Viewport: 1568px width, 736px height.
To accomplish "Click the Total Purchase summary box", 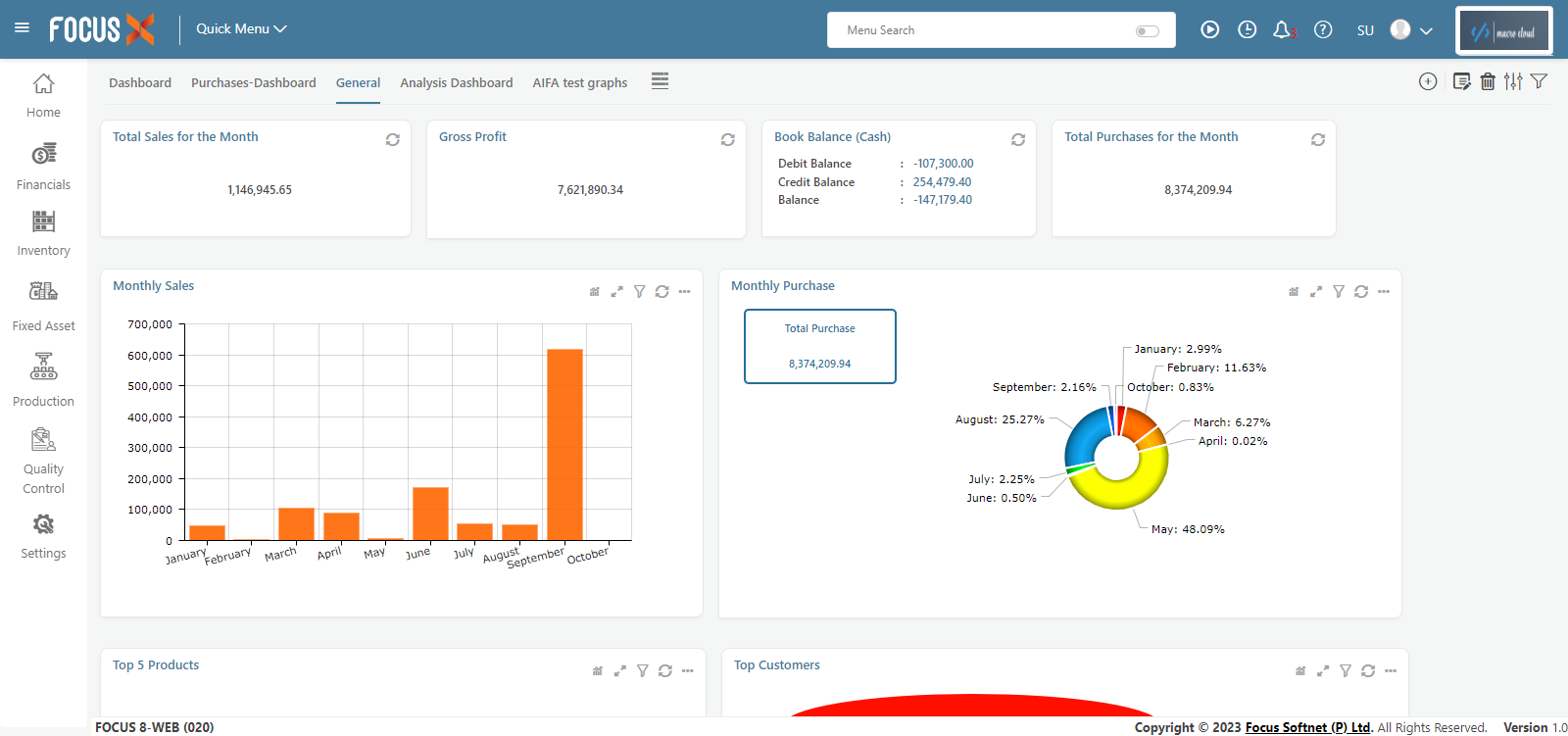I will pyautogui.click(x=819, y=346).
